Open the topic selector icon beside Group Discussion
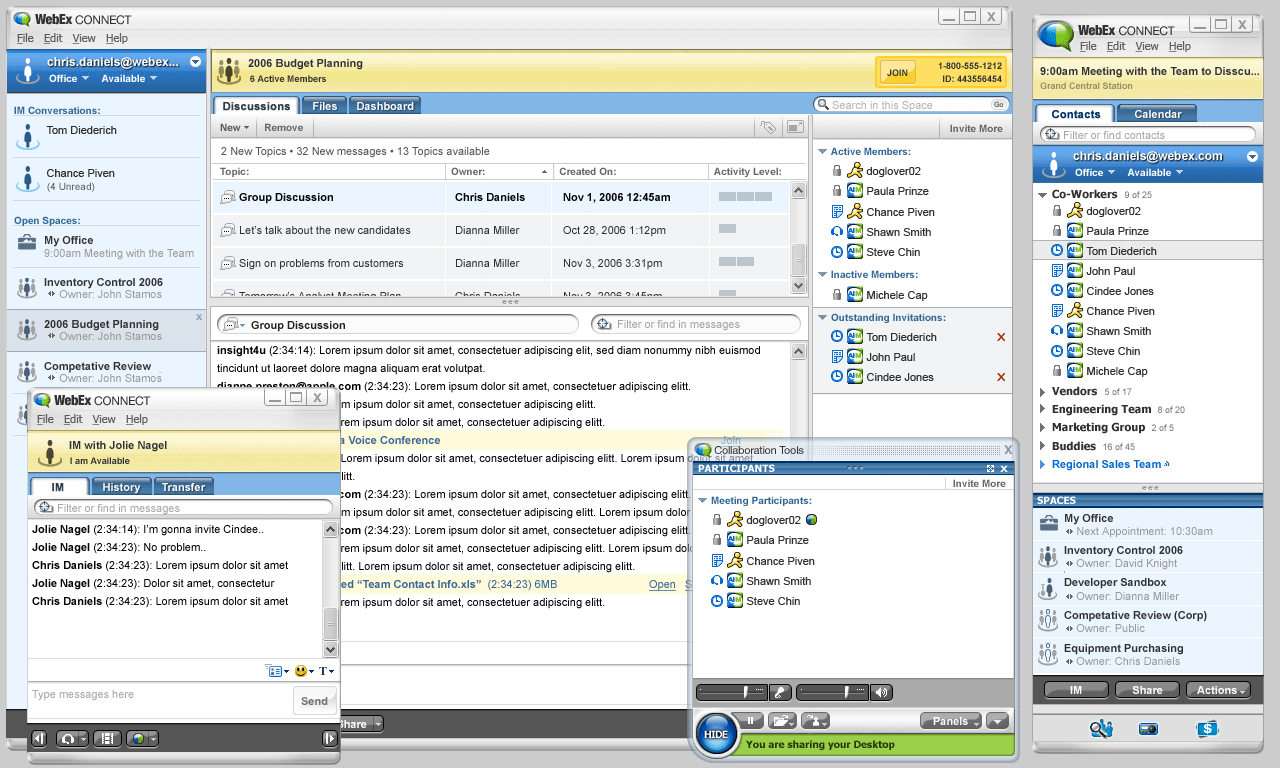1280x768 pixels. point(233,324)
